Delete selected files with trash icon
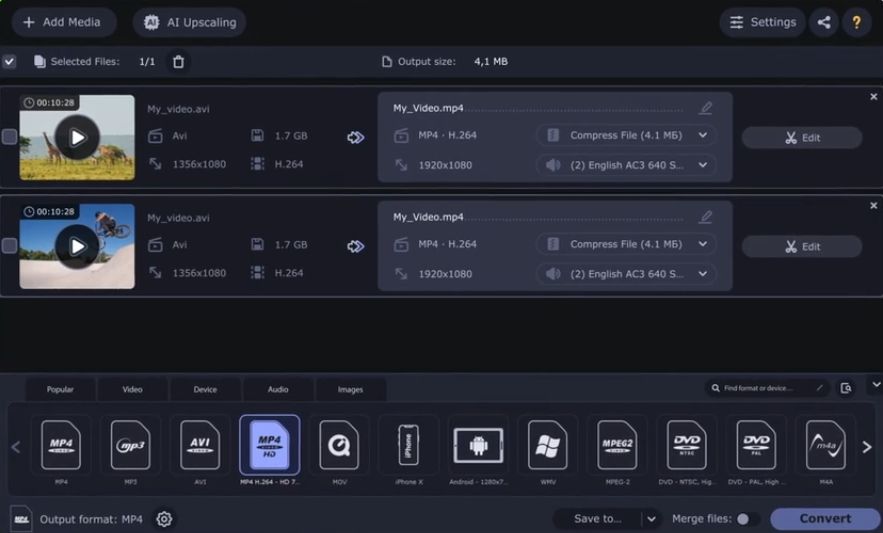 click(178, 62)
